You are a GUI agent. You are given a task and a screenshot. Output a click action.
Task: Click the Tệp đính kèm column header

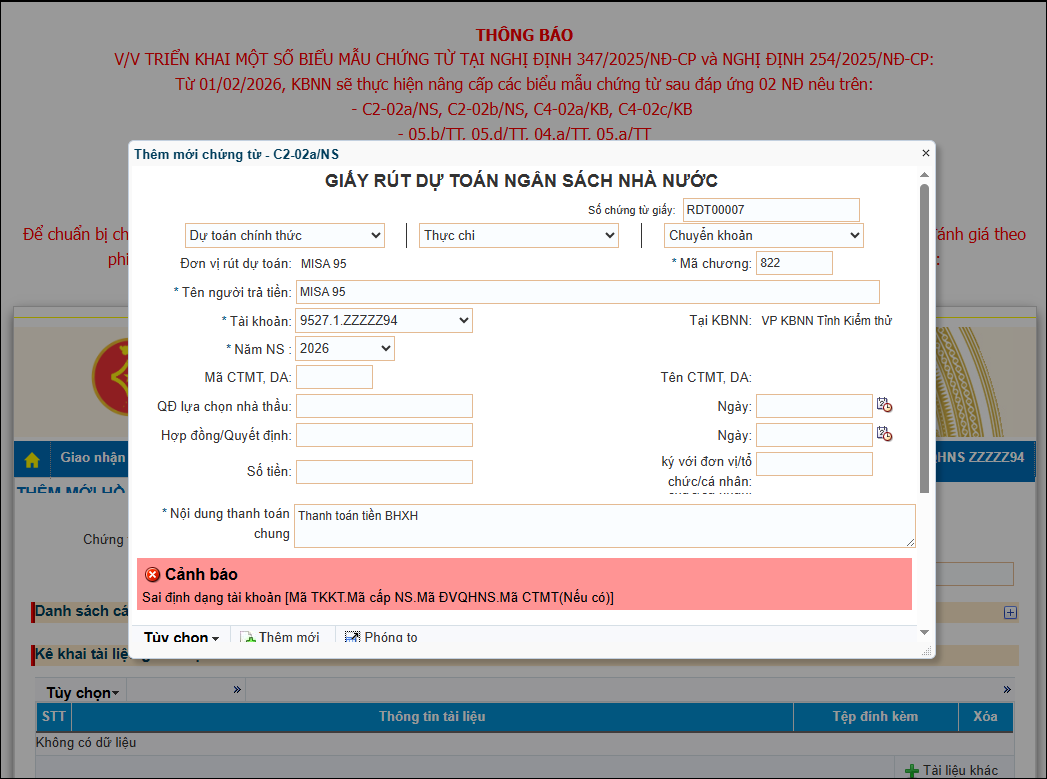coord(875,717)
